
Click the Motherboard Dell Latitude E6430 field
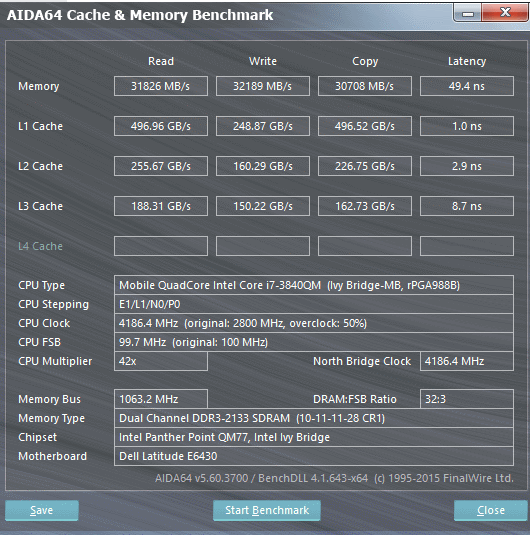click(x=314, y=456)
